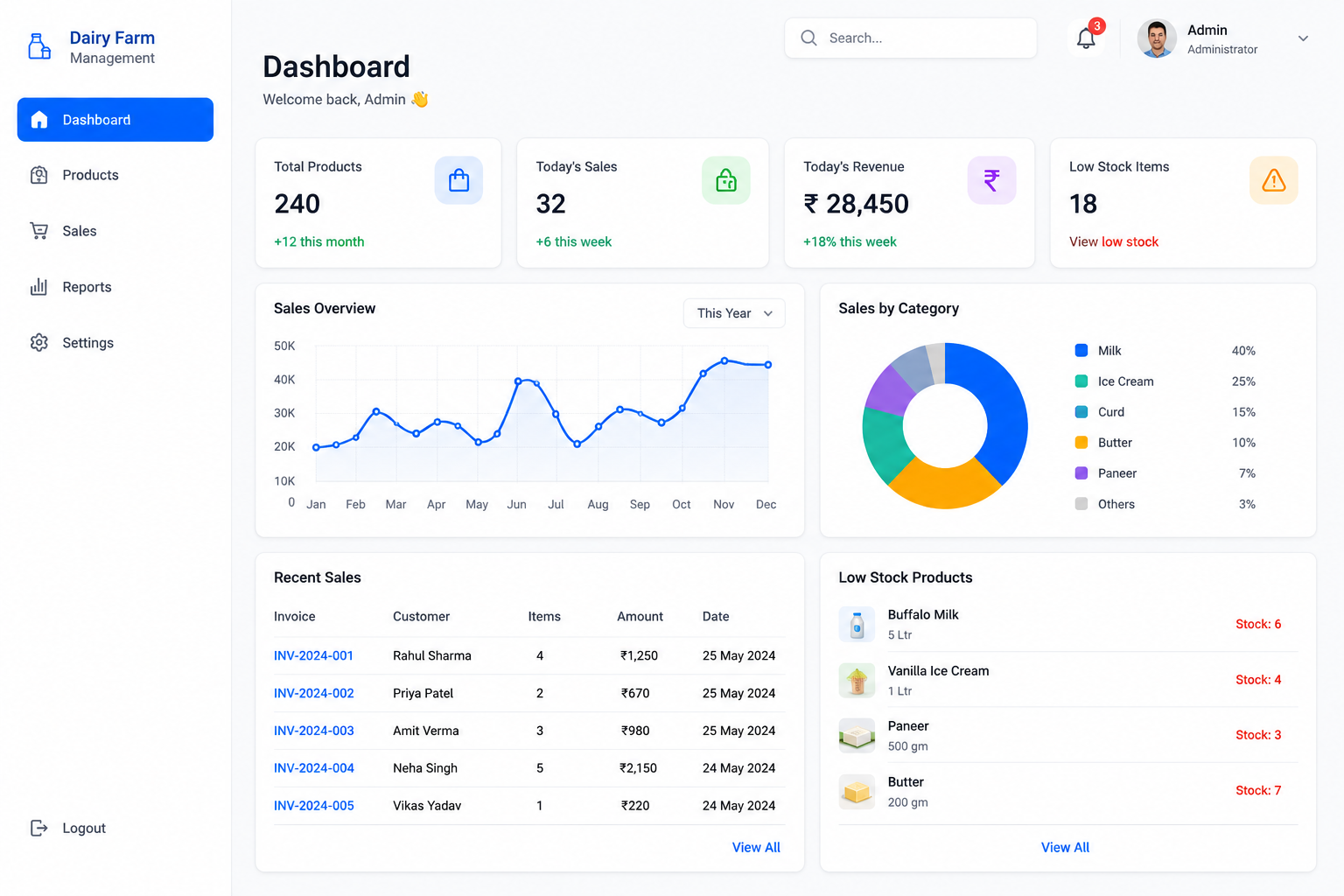Open the notifications bell
This screenshot has width=1344, height=896.
tap(1086, 38)
